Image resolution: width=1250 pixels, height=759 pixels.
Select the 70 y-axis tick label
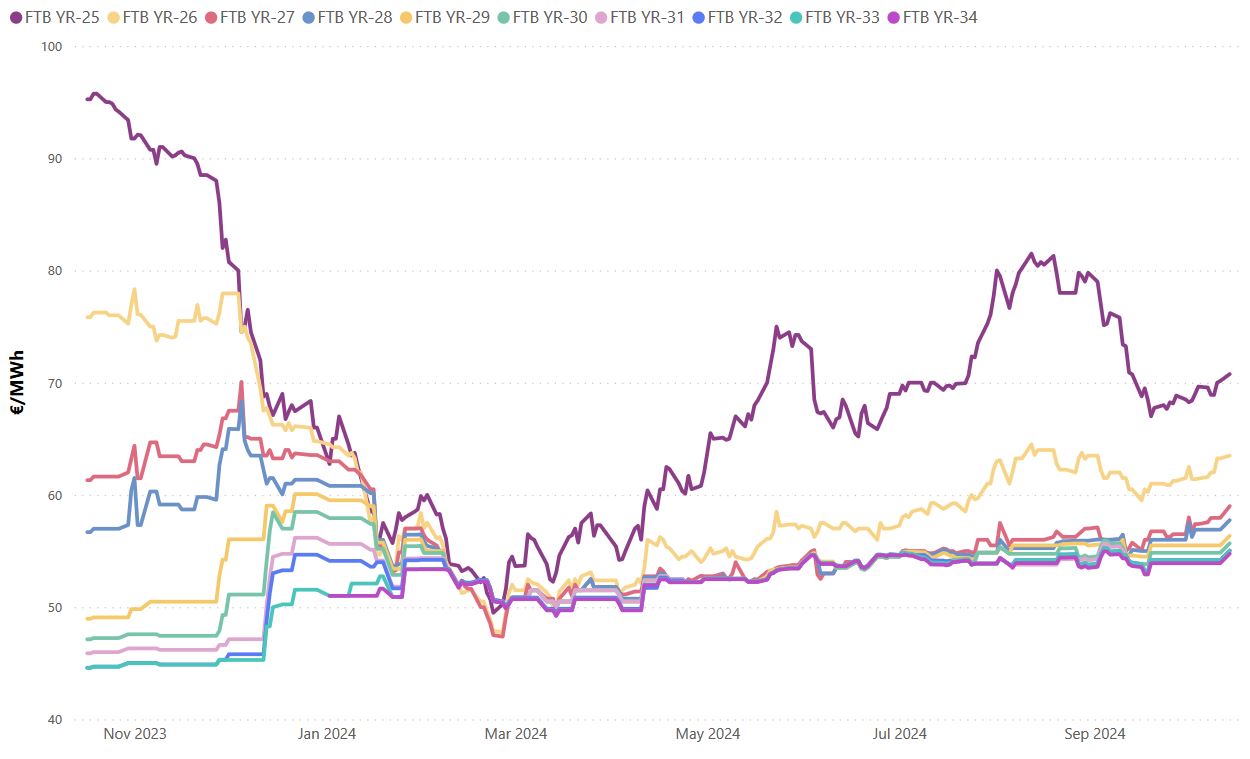[x=55, y=383]
